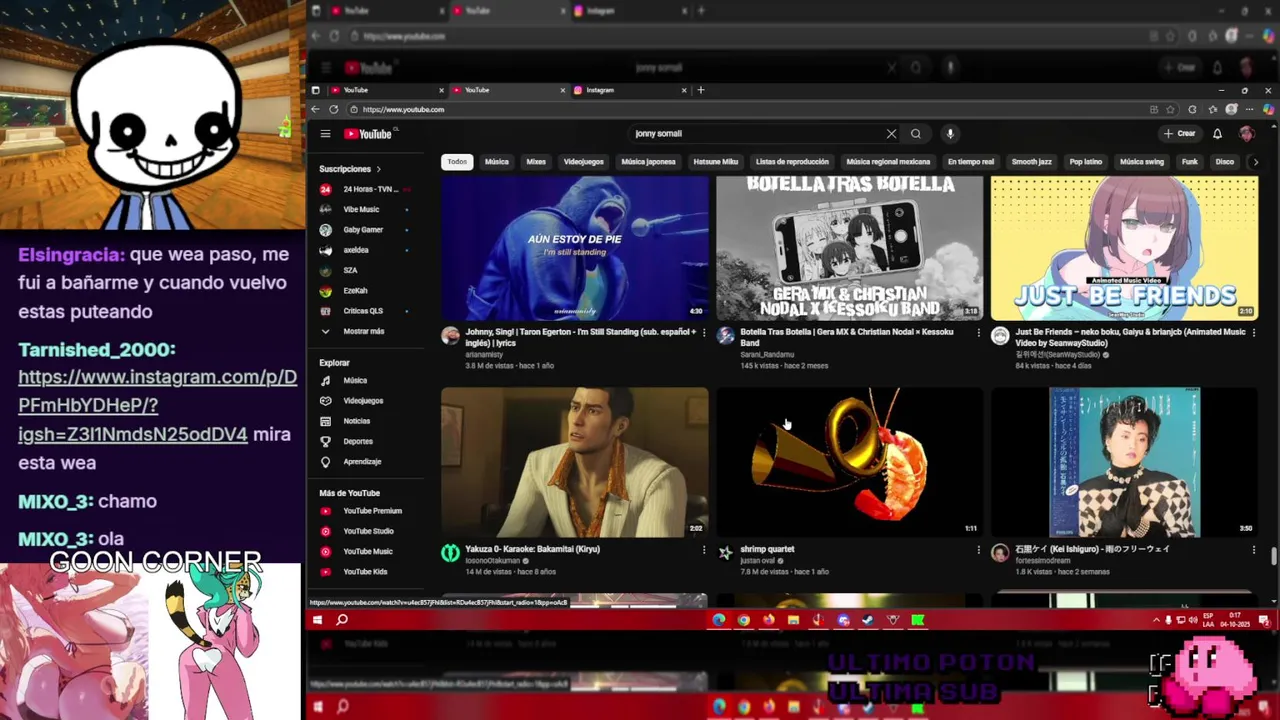Select the Pop latino chip
The height and width of the screenshot is (720, 1280).
point(1085,161)
